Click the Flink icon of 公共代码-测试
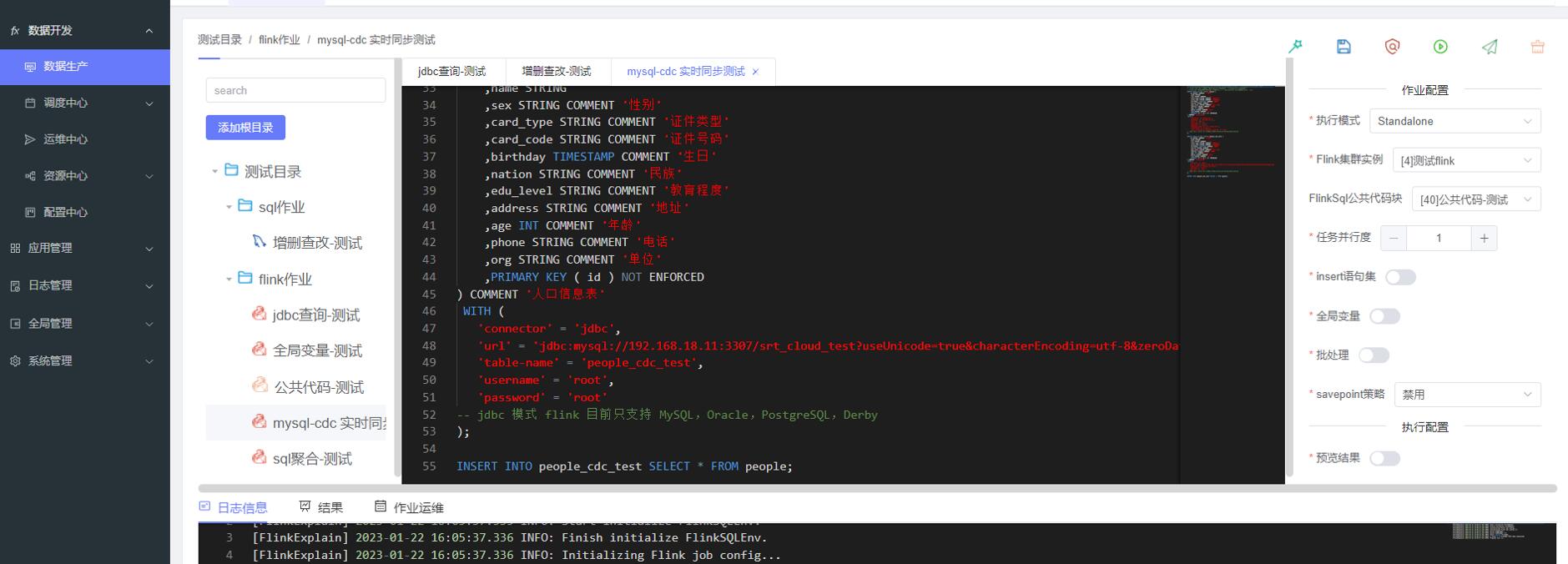Image resolution: width=1568 pixels, height=564 pixels. [x=259, y=385]
